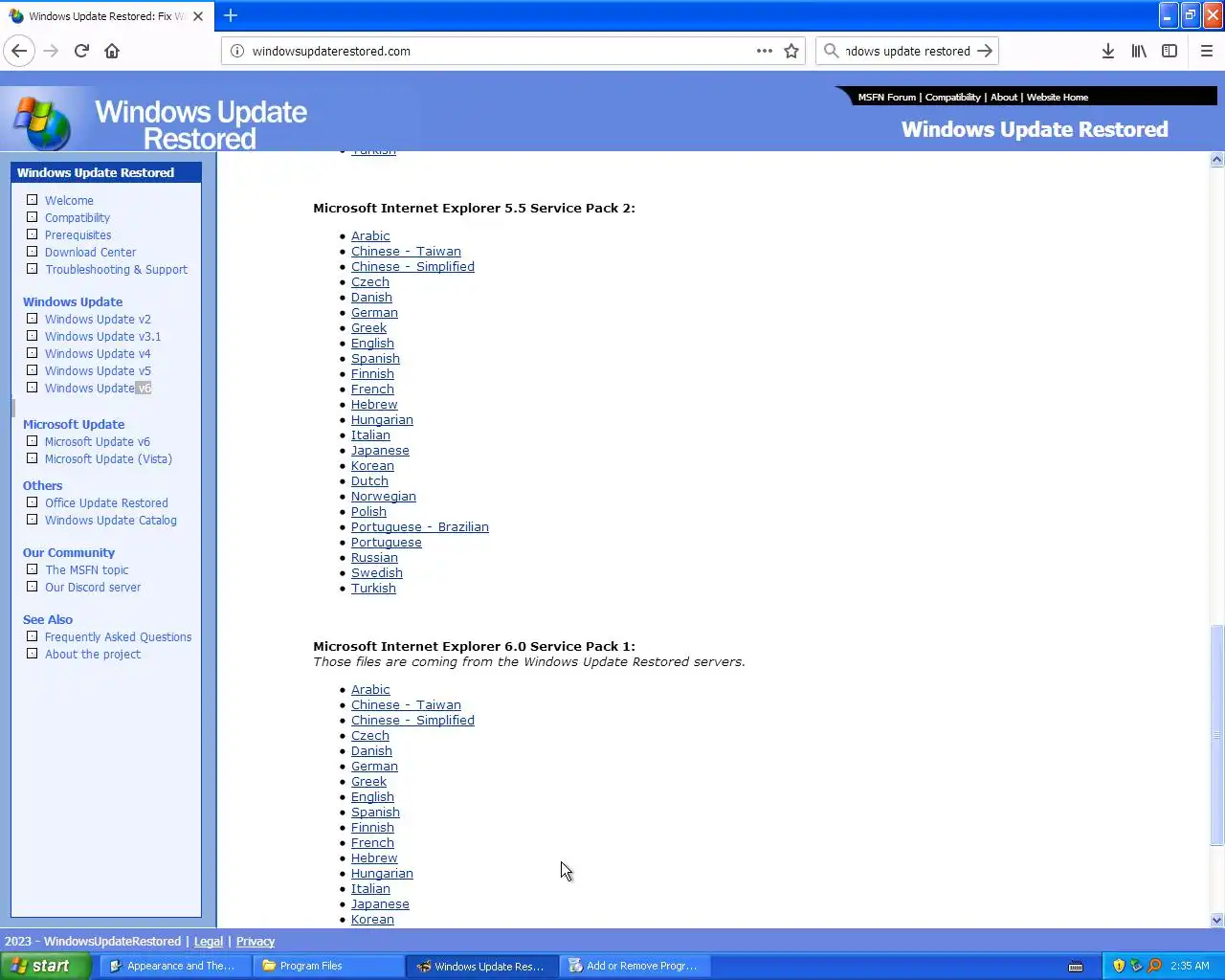Open Office Update Restored sidebar link

pyautogui.click(x=106, y=502)
